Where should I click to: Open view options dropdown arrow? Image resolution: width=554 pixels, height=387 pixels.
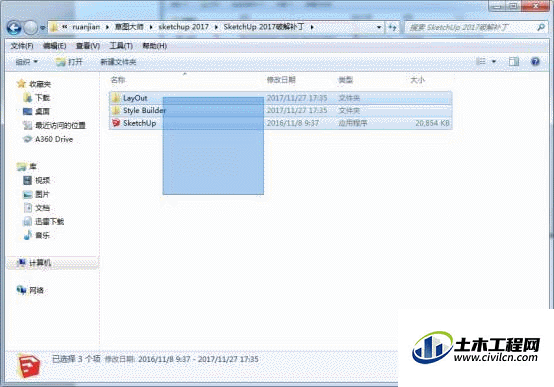[x=494, y=62]
